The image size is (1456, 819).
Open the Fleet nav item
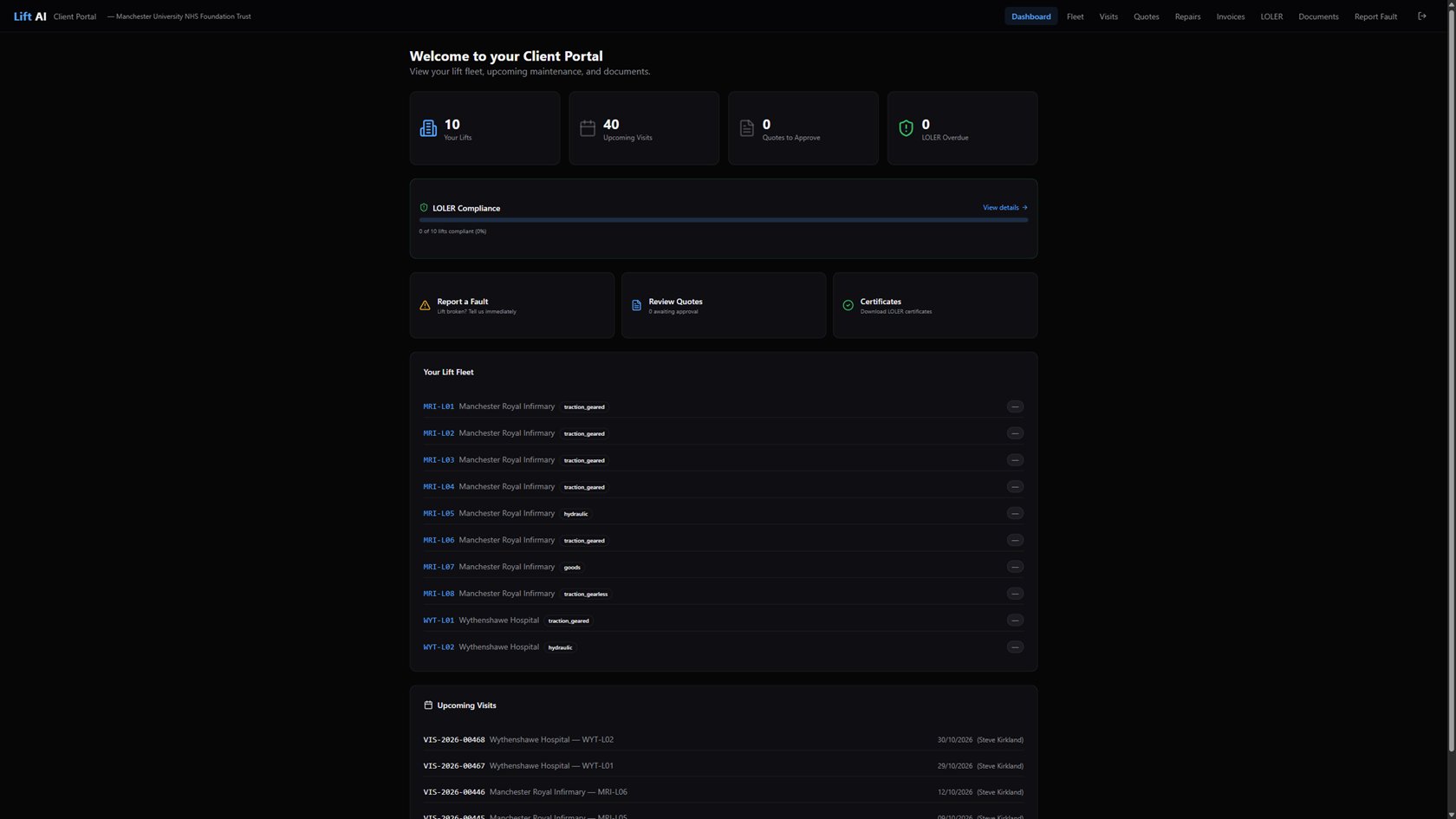(x=1075, y=16)
